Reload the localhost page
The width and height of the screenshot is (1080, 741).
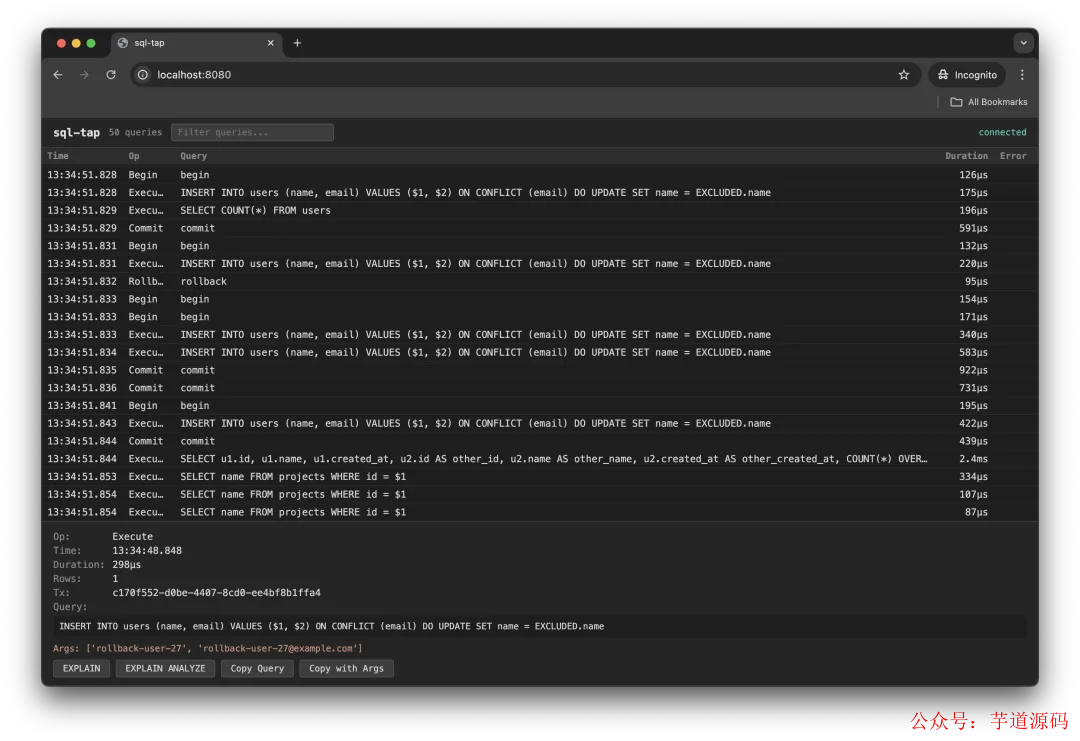(111, 75)
